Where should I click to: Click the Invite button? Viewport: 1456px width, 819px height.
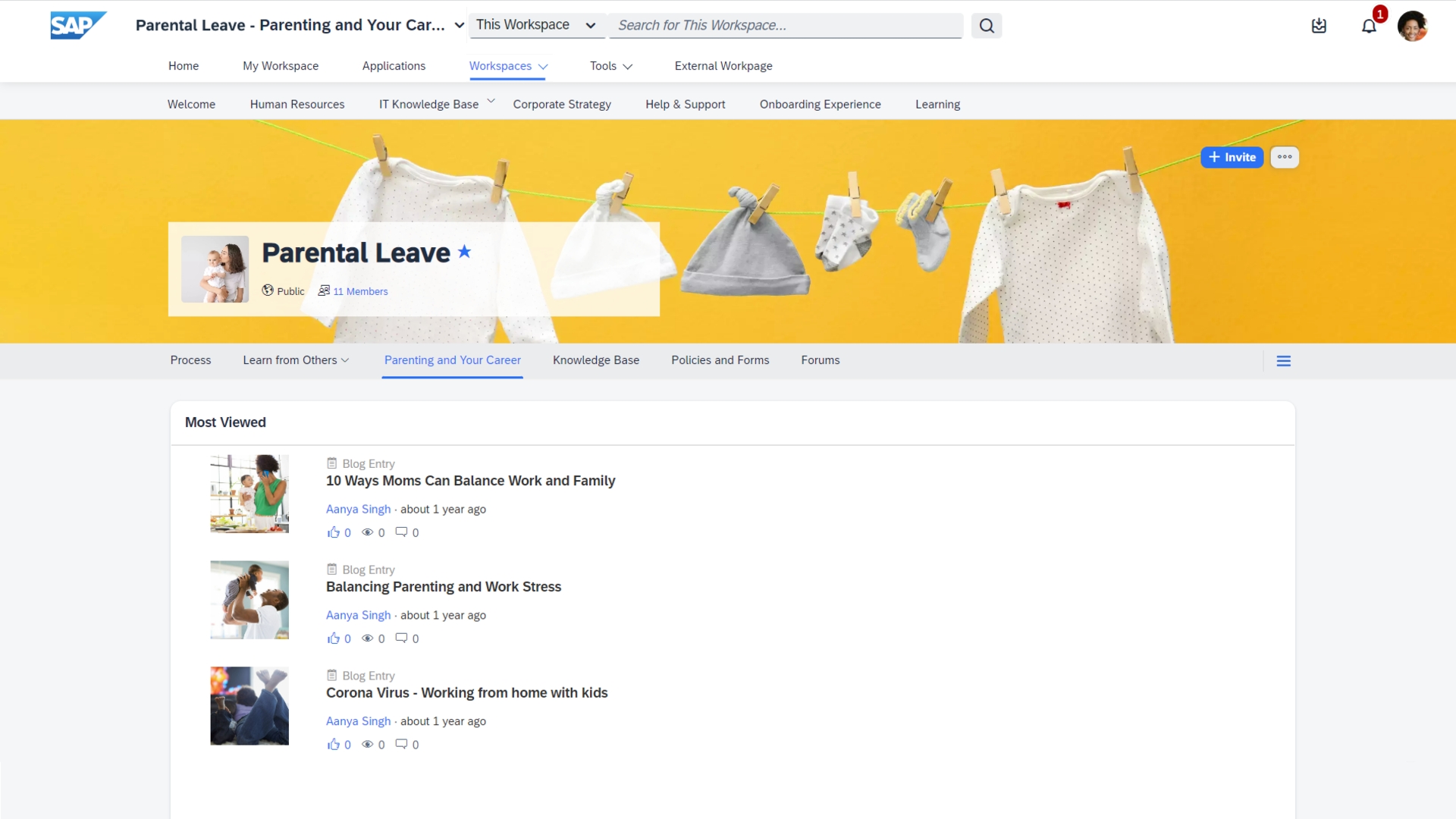point(1232,157)
